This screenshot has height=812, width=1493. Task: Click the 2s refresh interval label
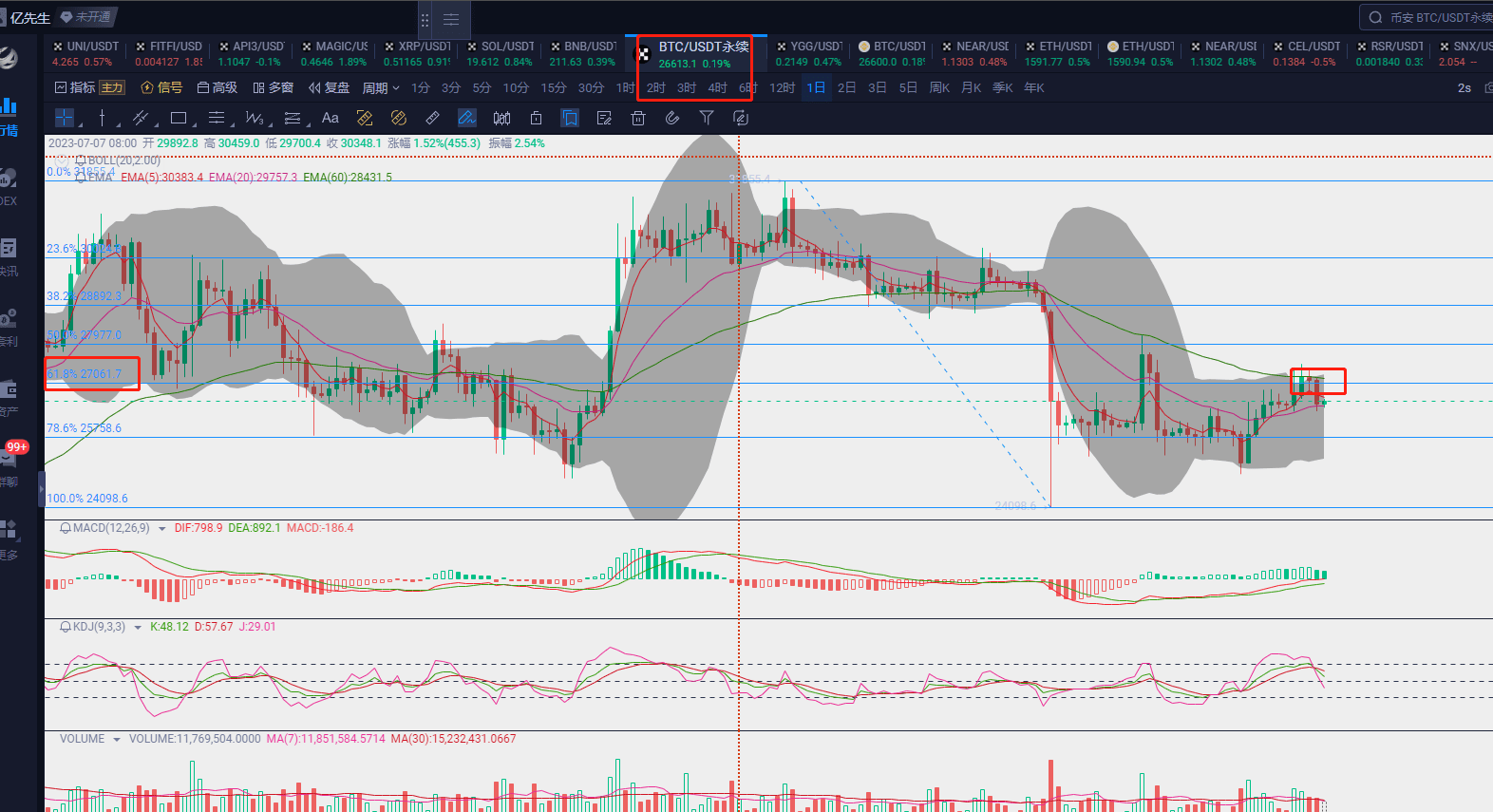point(1465,87)
